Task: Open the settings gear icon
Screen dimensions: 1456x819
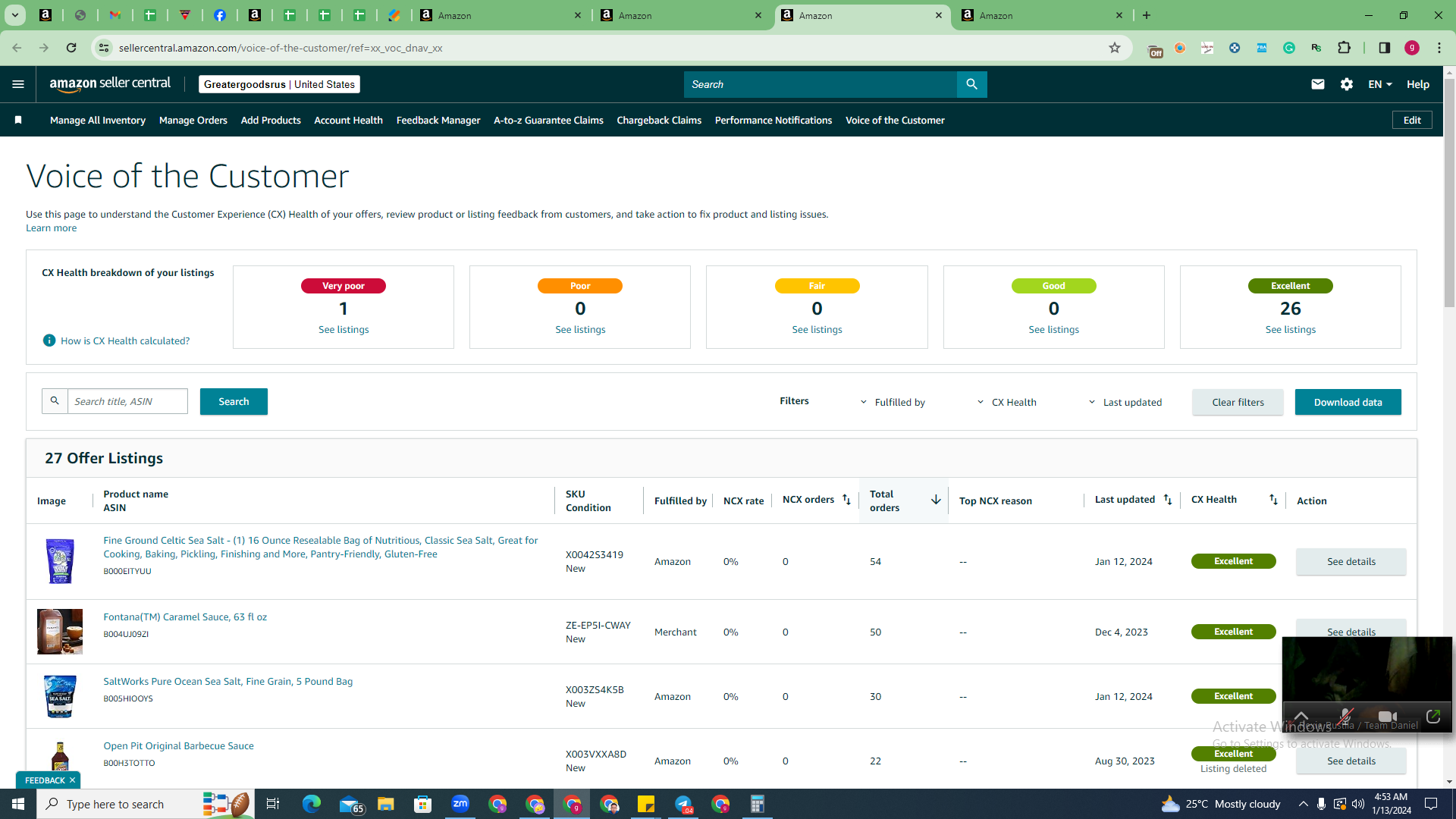Action: 1347,84
